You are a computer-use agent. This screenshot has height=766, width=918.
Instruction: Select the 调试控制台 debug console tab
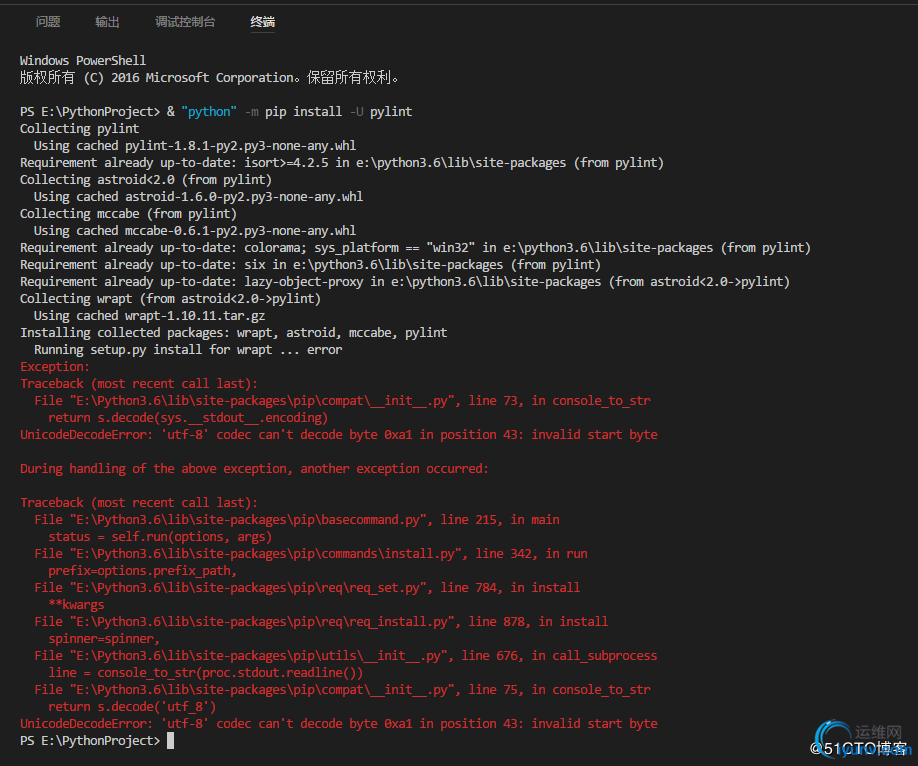click(x=185, y=22)
